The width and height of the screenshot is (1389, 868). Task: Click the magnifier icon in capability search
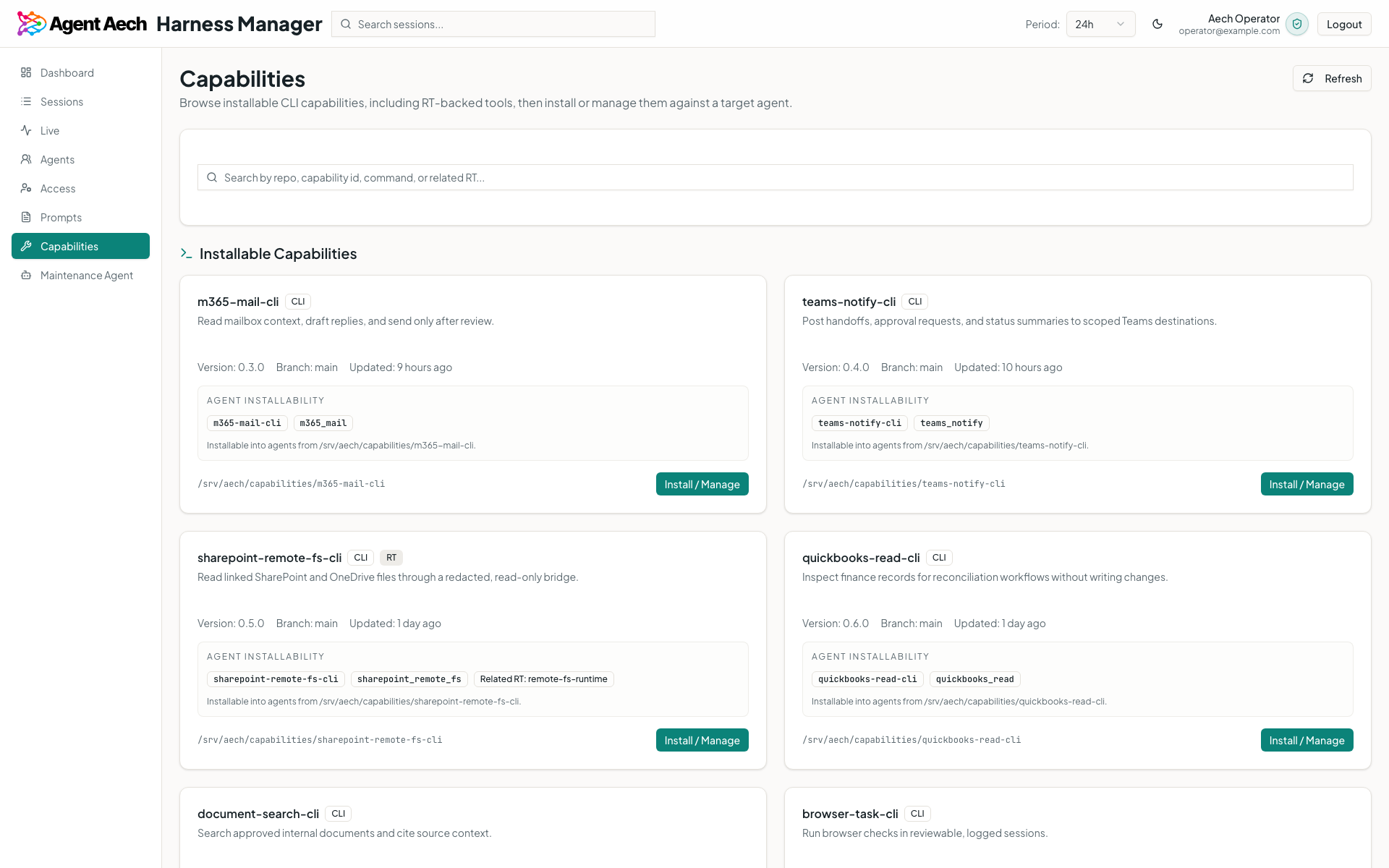tap(212, 177)
